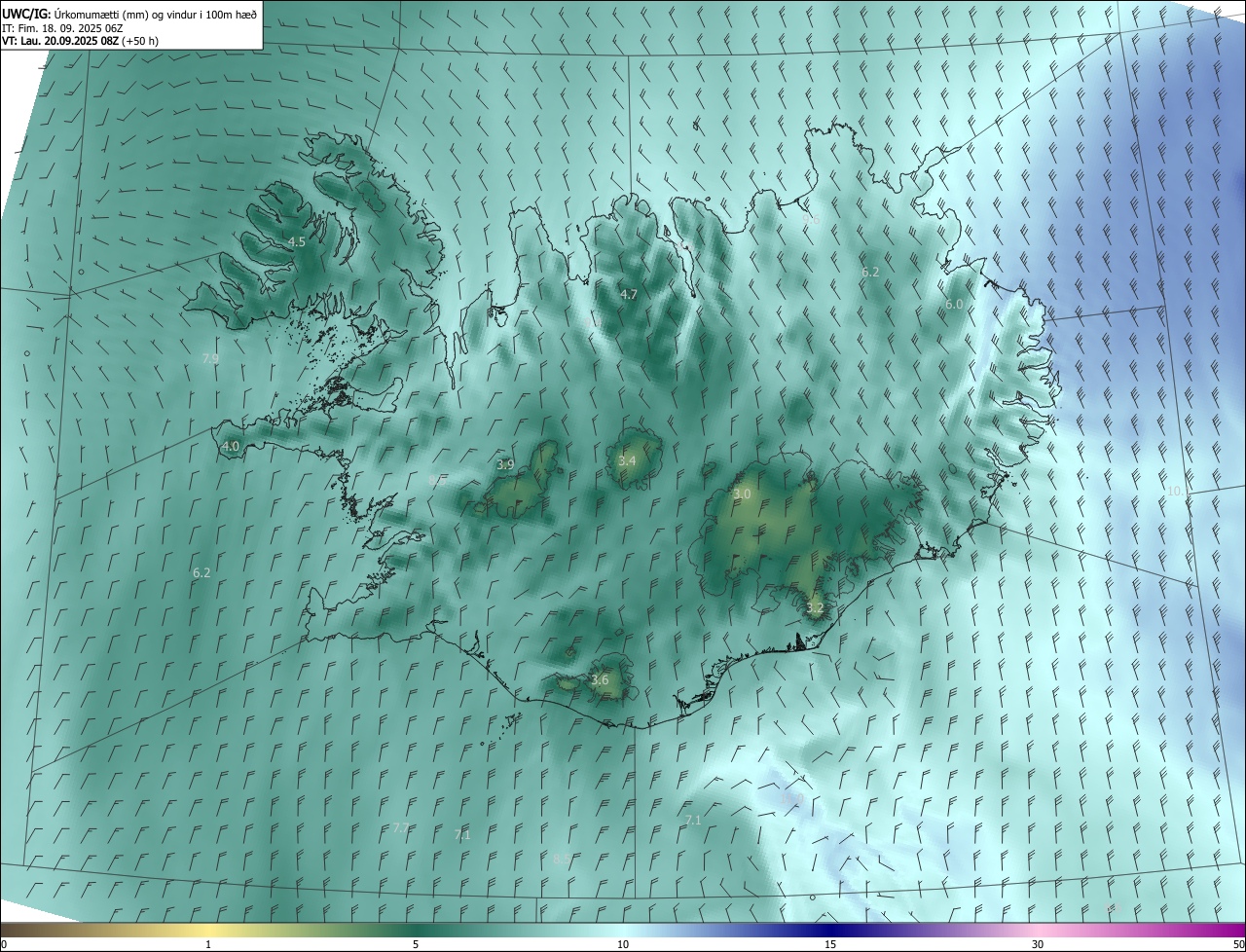
Task: Click the title 'UWC/IG: Úrkomumætti (mm) og vindur' line
Action: 129,13
